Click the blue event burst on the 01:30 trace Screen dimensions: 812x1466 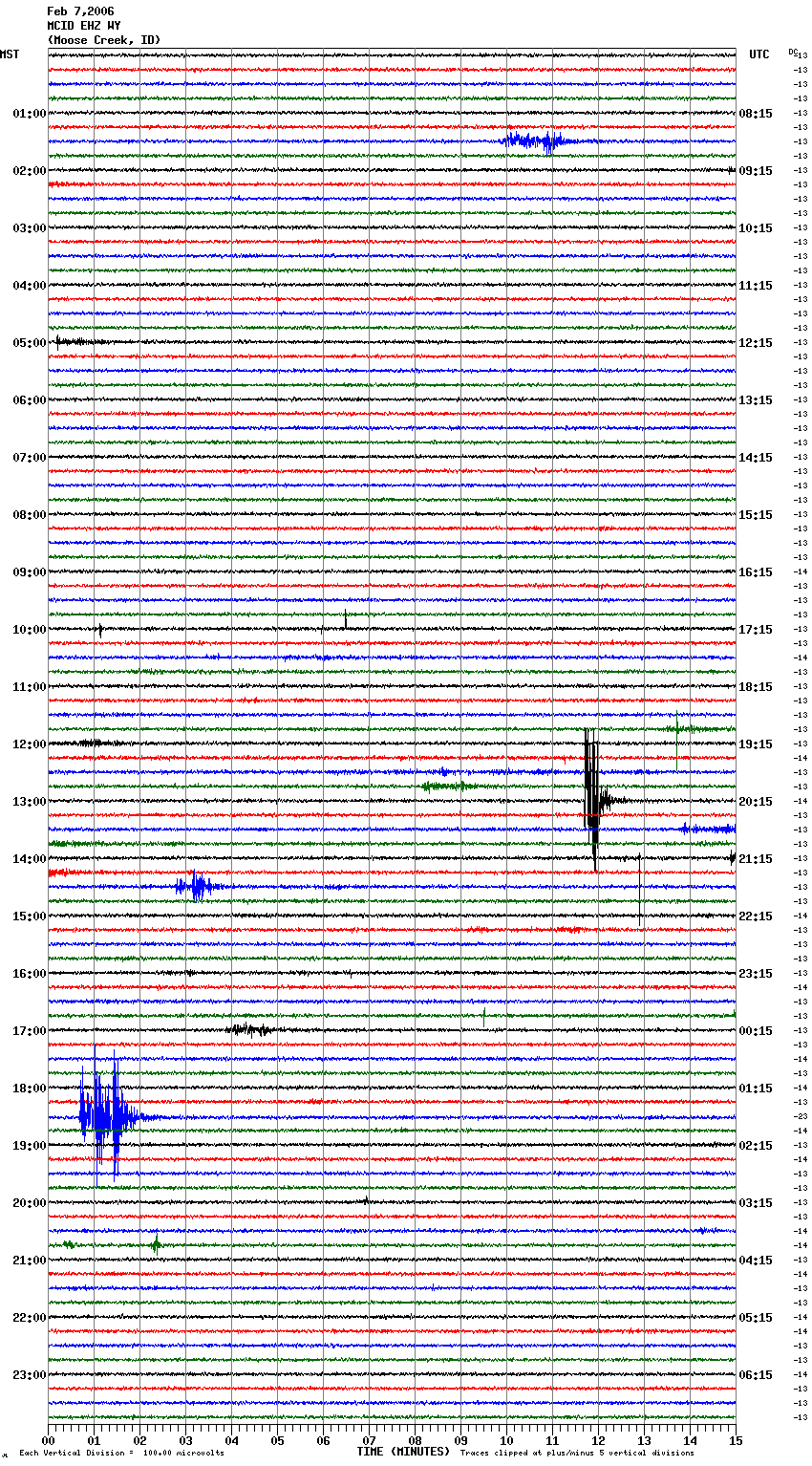(538, 141)
